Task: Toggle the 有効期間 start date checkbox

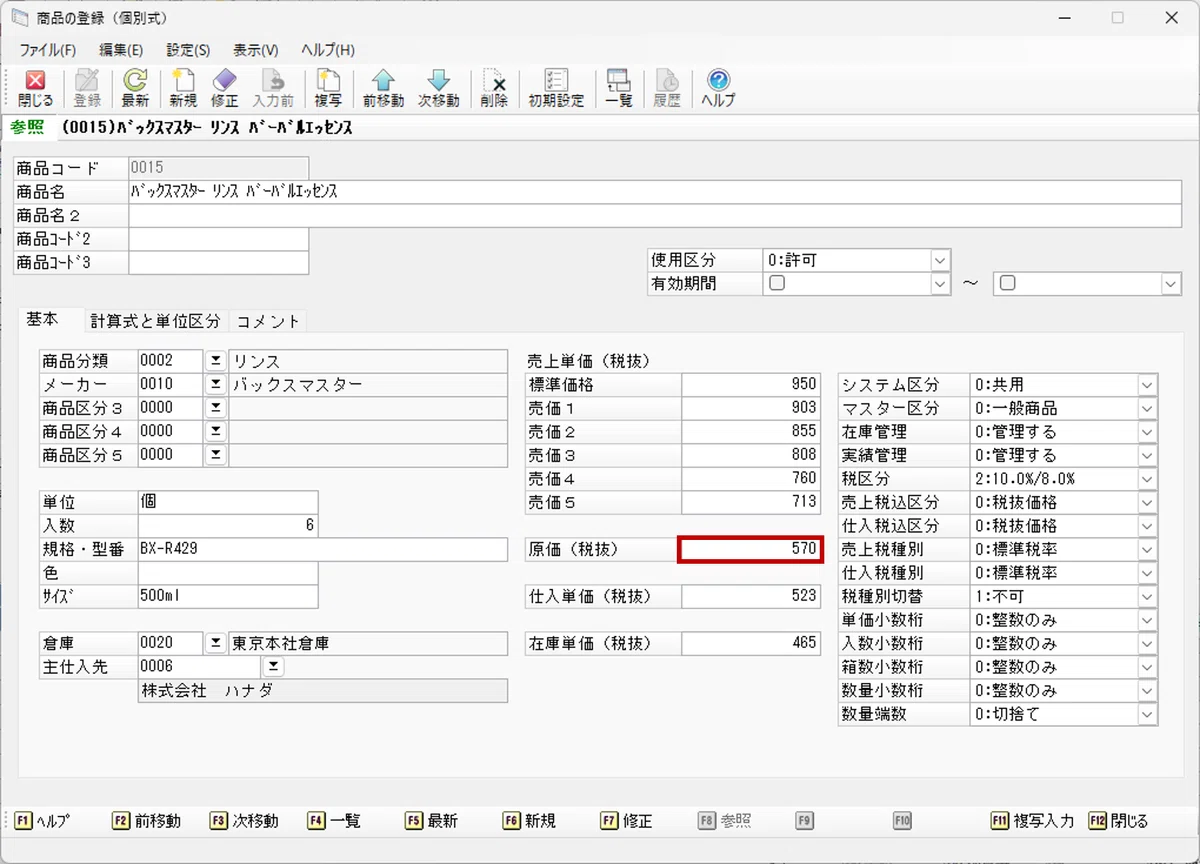Action: tap(776, 283)
